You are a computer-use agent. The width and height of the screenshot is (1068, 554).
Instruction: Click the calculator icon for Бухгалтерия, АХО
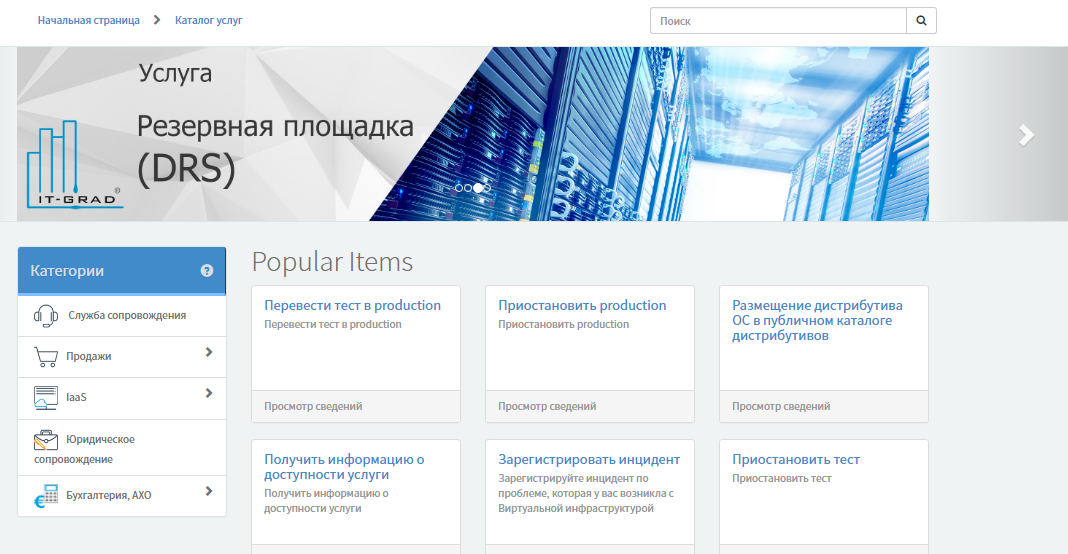(x=46, y=496)
